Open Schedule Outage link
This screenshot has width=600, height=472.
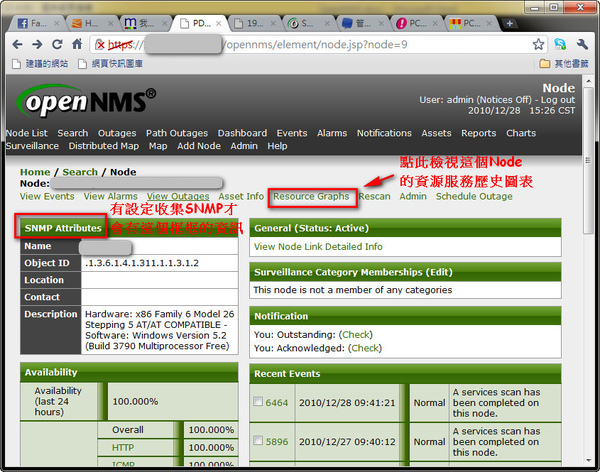click(474, 196)
